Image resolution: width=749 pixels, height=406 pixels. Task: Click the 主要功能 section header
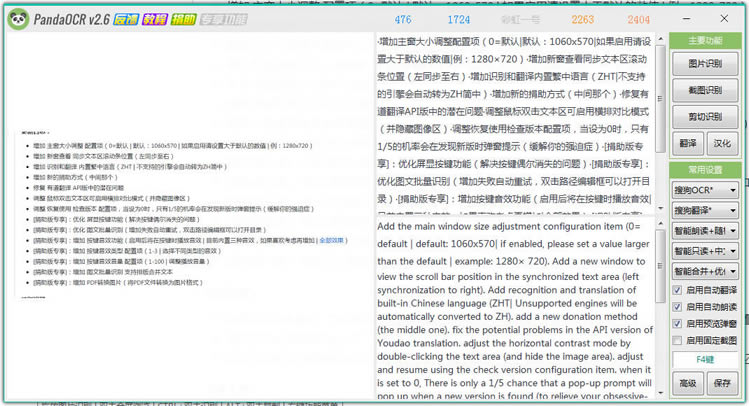pos(705,41)
